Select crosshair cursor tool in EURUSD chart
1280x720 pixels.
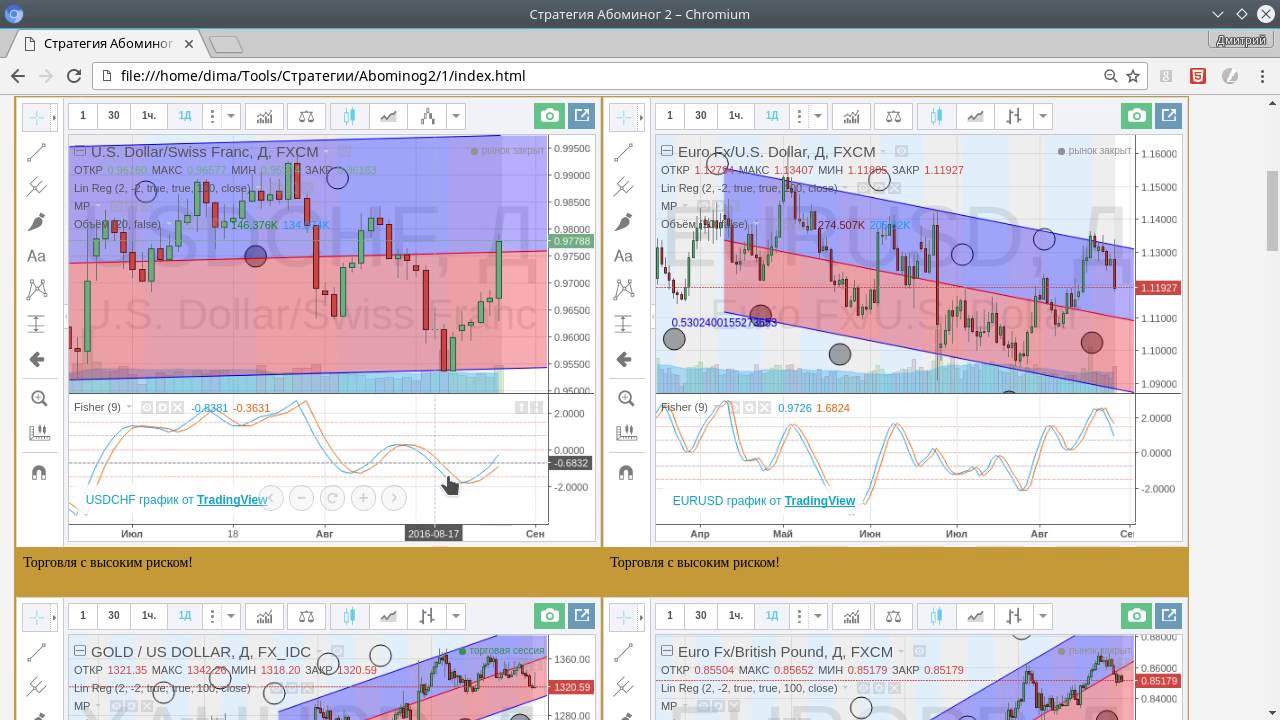click(x=624, y=117)
